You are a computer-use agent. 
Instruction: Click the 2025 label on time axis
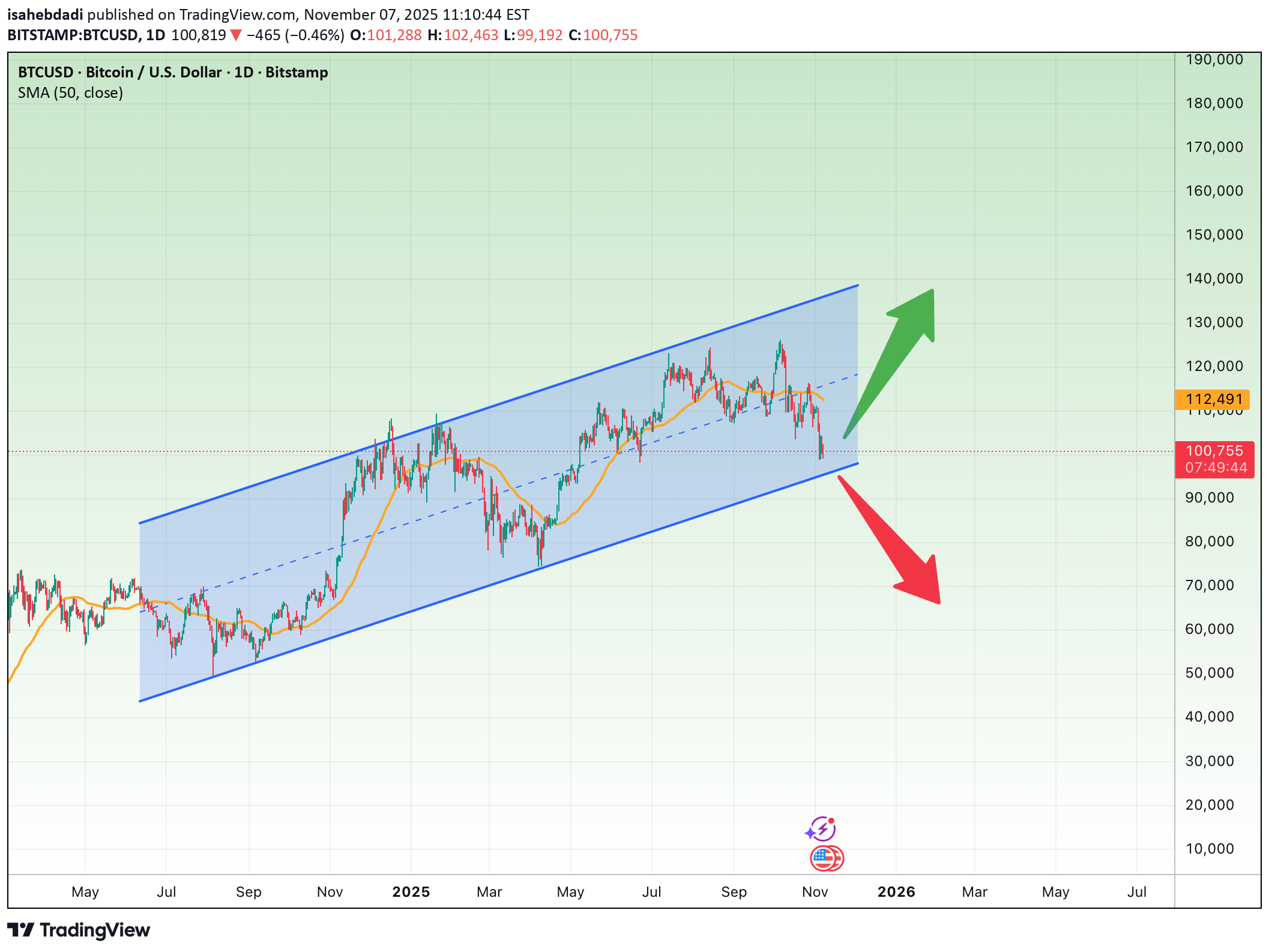(x=411, y=892)
